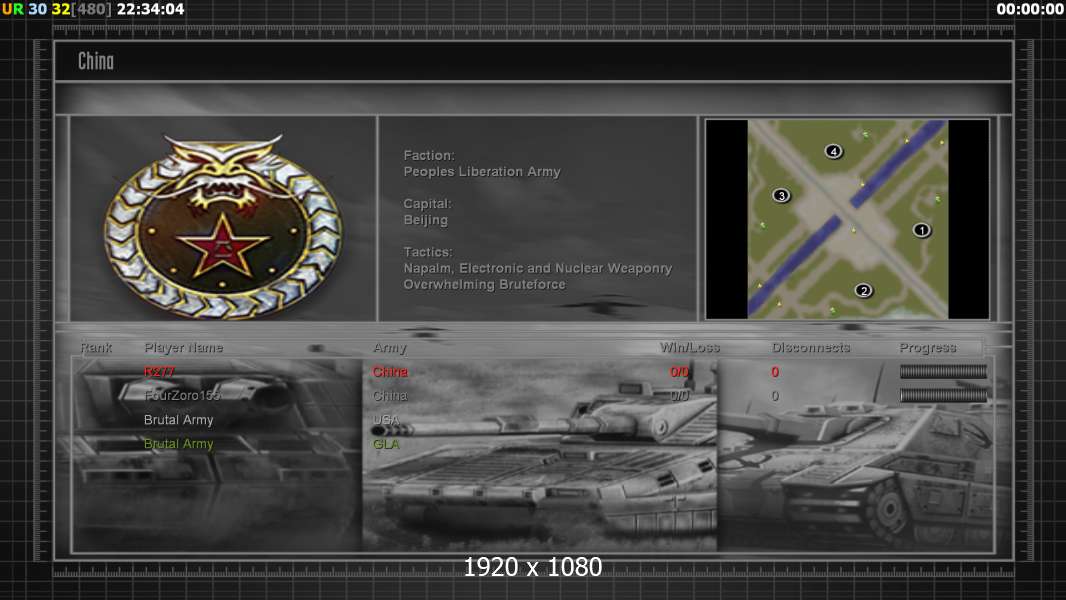1066x600 pixels.
Task: Click the UR 30 32 FPS counter
Action: 36,9
